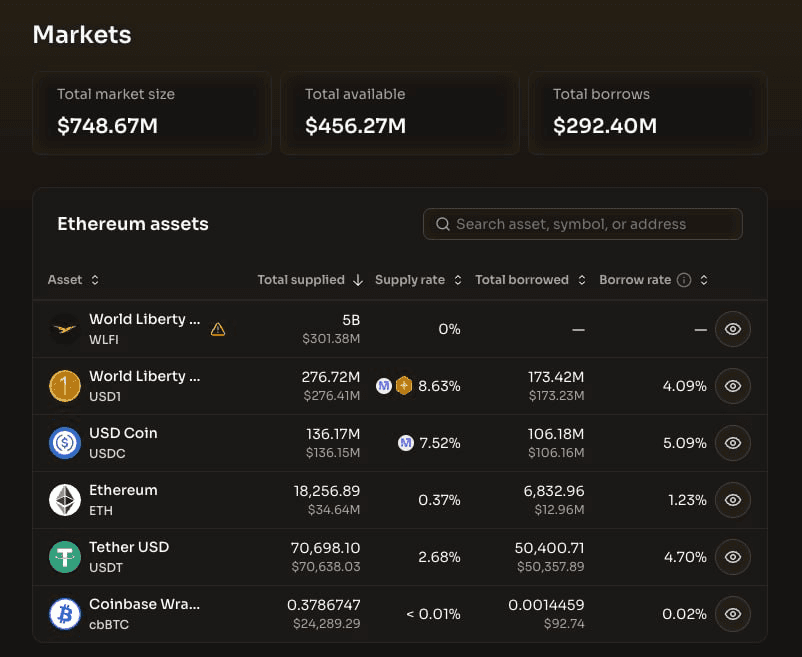Sort by Supply rate column arrows
The height and width of the screenshot is (657, 802).
pyautogui.click(x=458, y=280)
